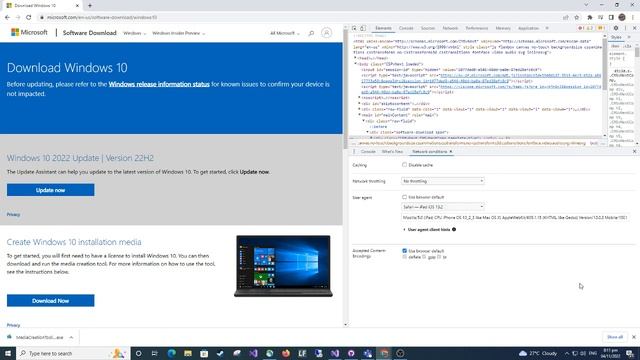Image resolution: width=640 pixels, height=360 pixels.
Task: Click the custom user agent string field
Action: tap(516, 218)
